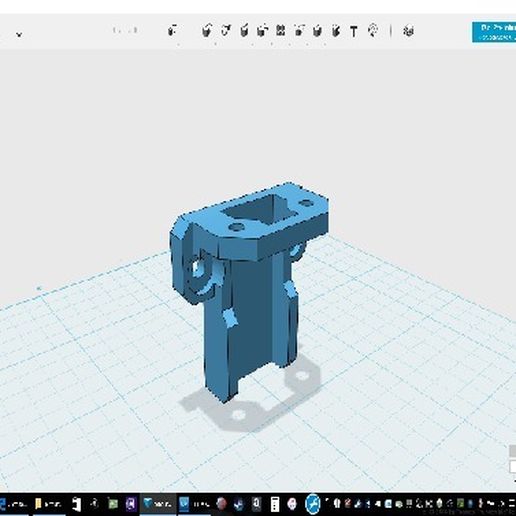
Task: Activate the Snap magnet tool
Action: point(373,31)
